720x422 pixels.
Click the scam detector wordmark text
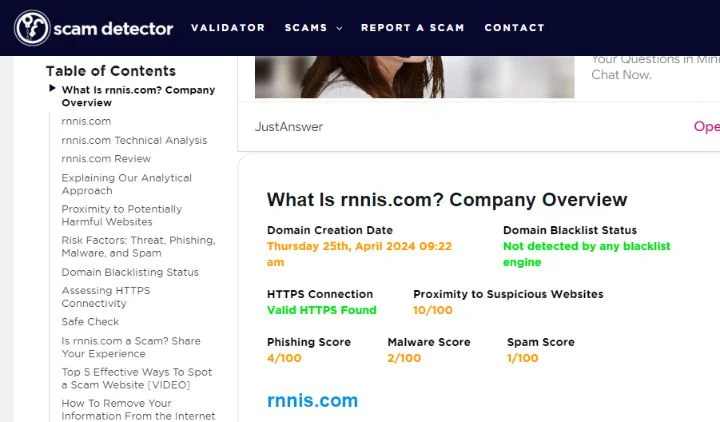(x=113, y=28)
